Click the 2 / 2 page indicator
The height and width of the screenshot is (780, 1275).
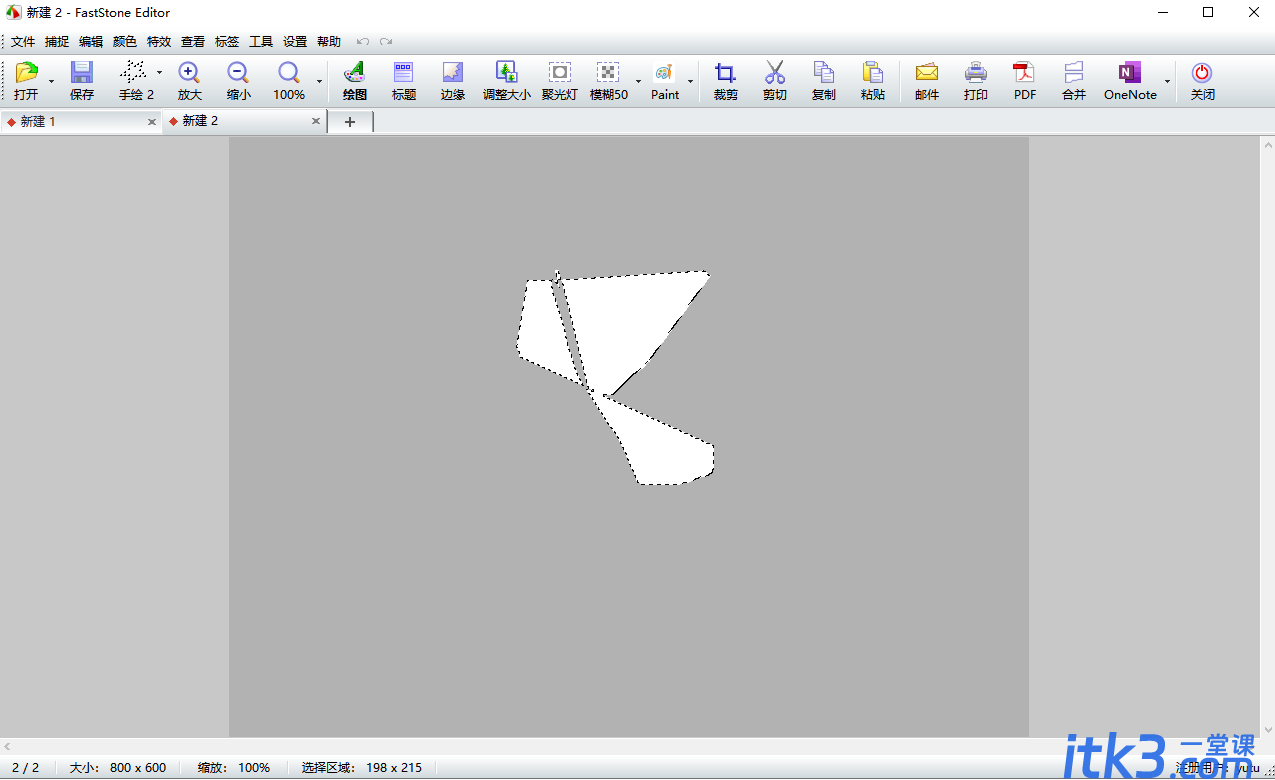[x=26, y=768]
